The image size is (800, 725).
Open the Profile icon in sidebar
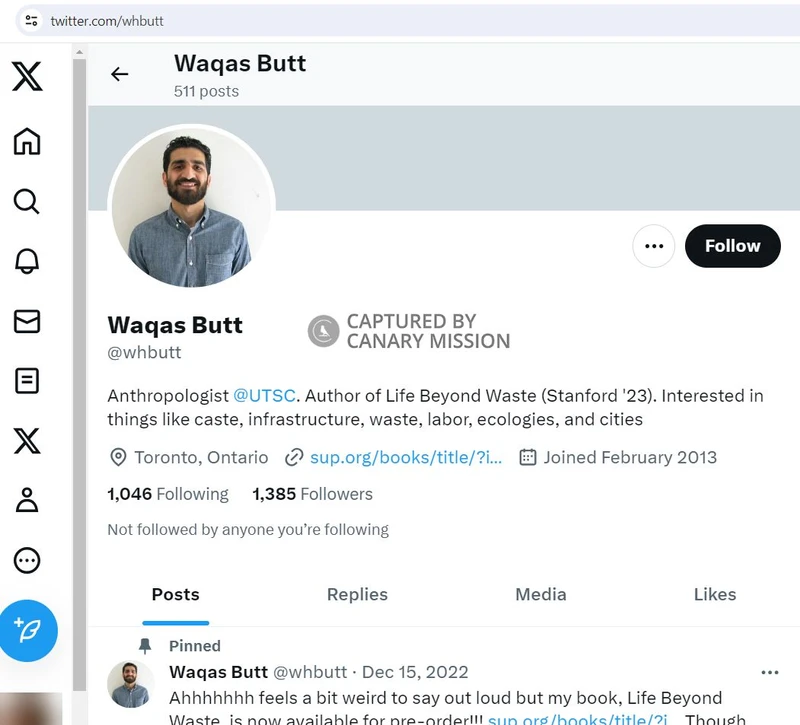pos(27,502)
